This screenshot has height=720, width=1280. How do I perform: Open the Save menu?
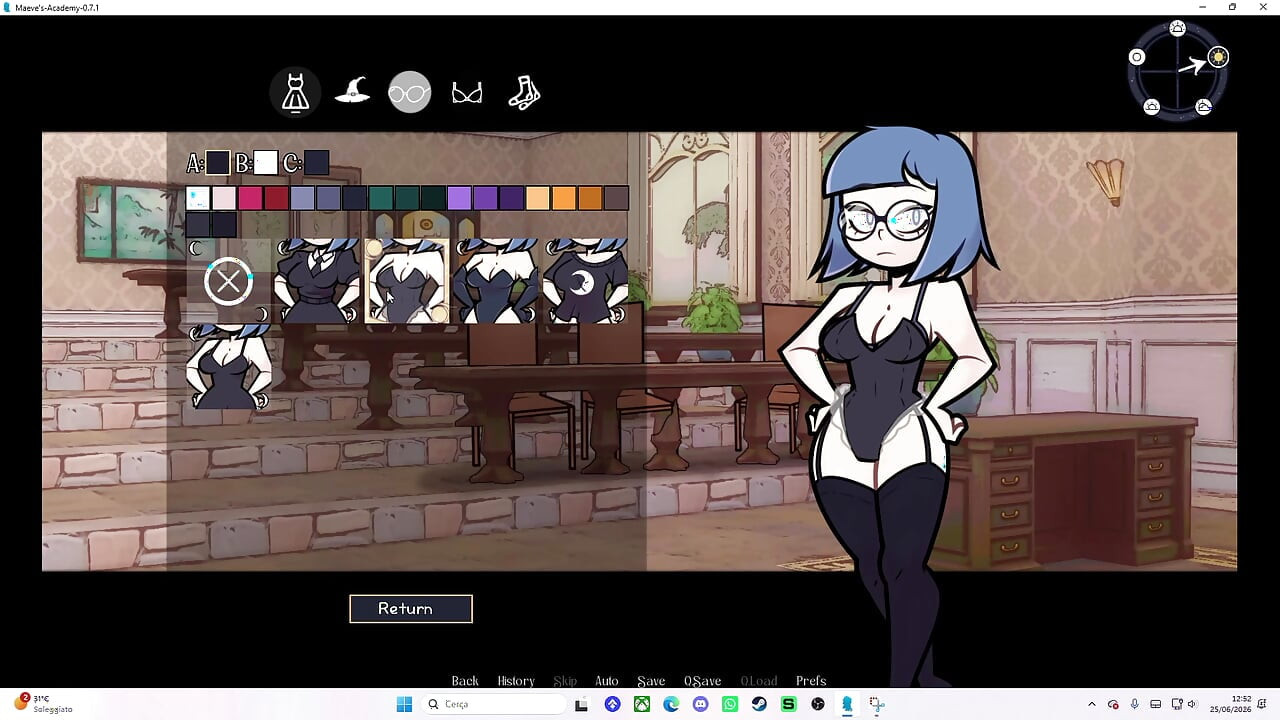(x=651, y=681)
